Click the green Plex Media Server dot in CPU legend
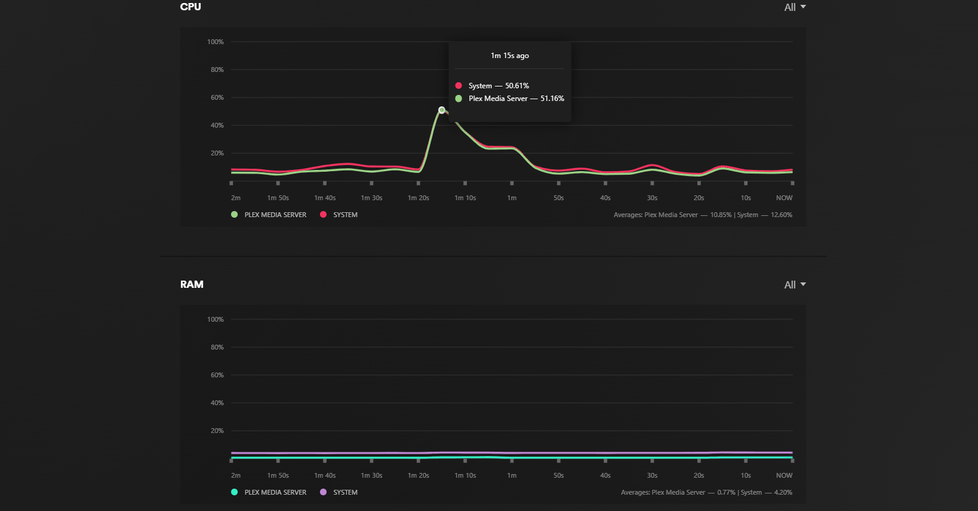Image resolution: width=978 pixels, height=511 pixels. pyautogui.click(x=235, y=215)
